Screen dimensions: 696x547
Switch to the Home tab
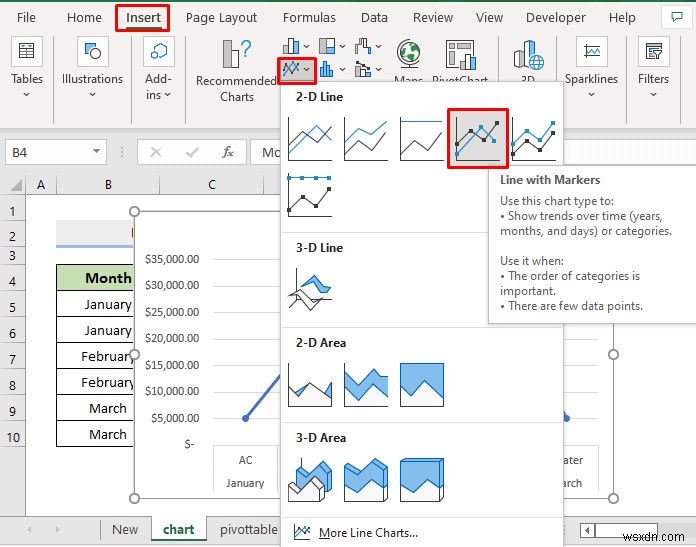click(x=84, y=17)
